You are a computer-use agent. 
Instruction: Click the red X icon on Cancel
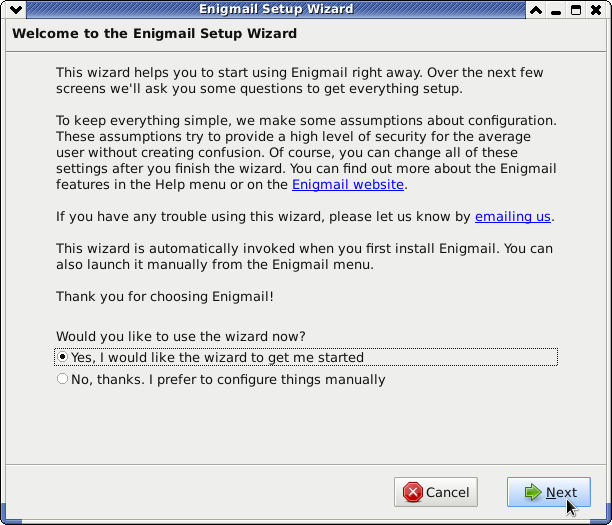[x=413, y=492]
